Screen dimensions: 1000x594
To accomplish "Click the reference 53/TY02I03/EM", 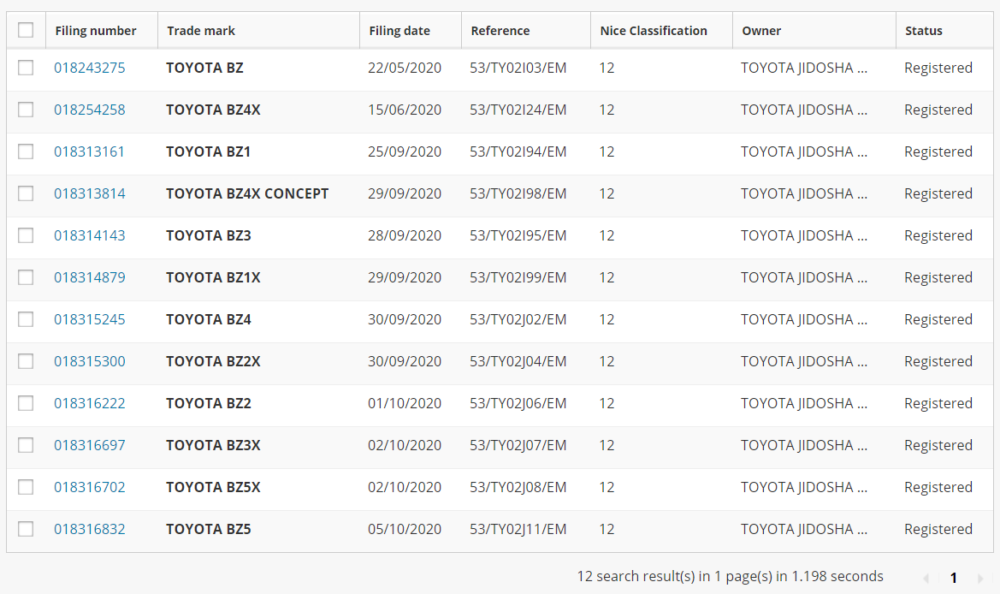I will (x=518, y=68).
